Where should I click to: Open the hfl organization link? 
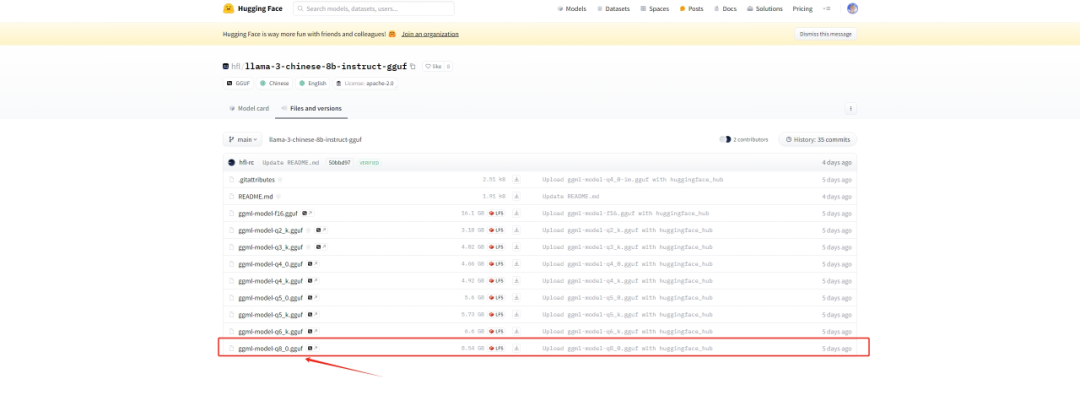click(236, 66)
